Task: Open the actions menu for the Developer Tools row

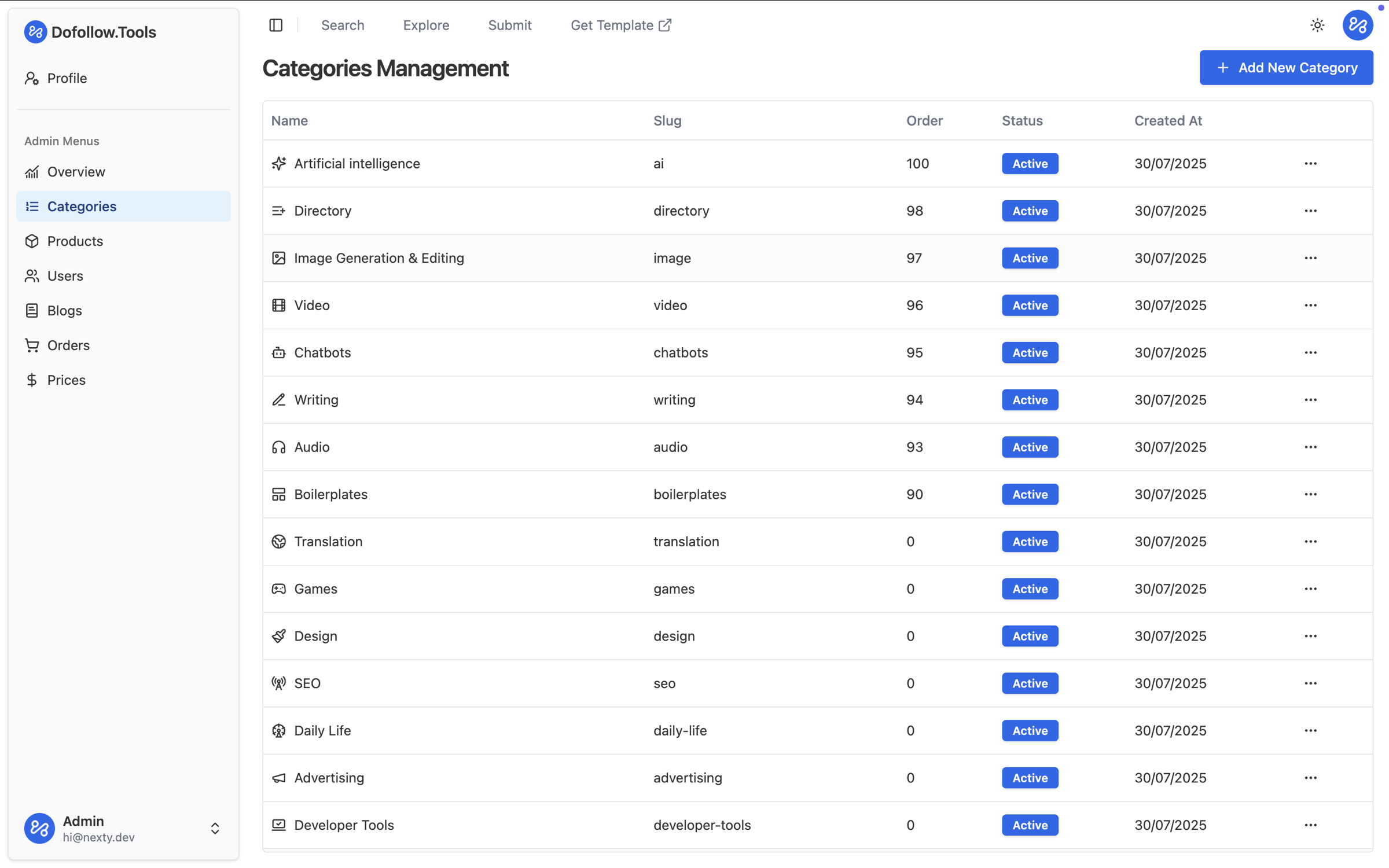Action: pyautogui.click(x=1310, y=825)
